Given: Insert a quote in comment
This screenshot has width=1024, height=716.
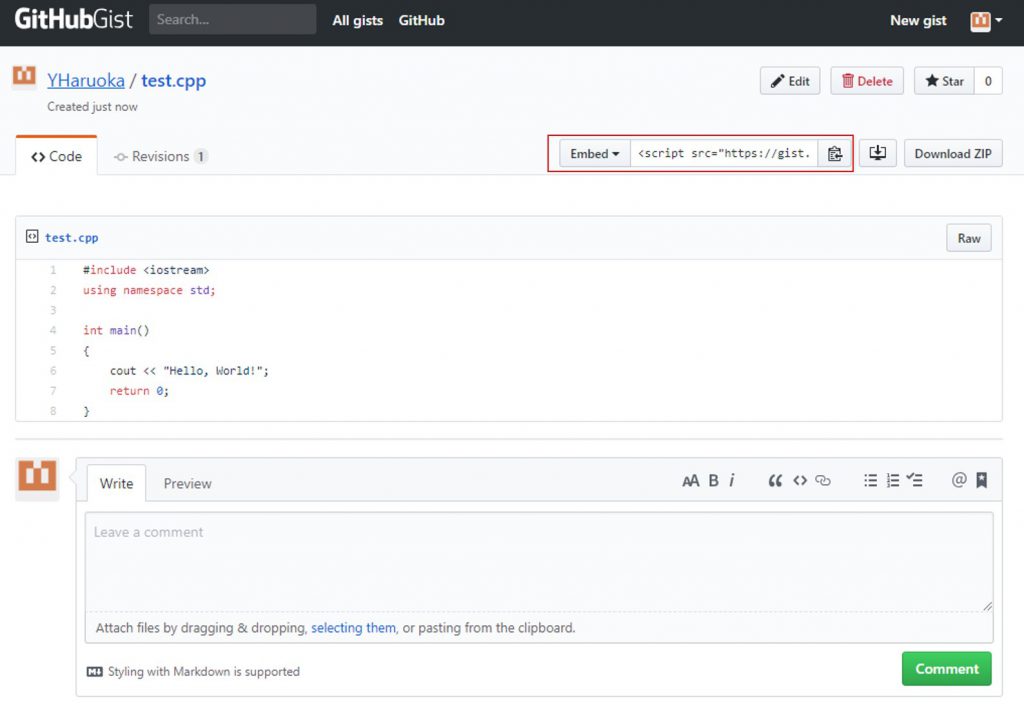Looking at the screenshot, I should [x=775, y=481].
